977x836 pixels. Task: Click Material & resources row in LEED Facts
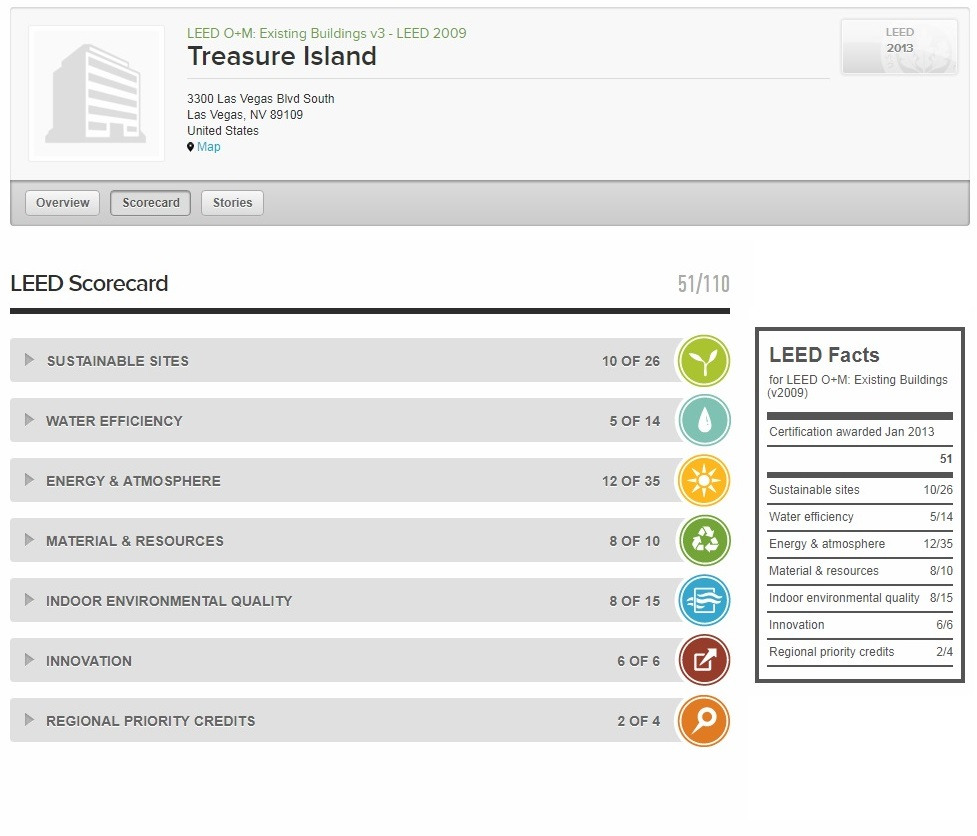860,571
